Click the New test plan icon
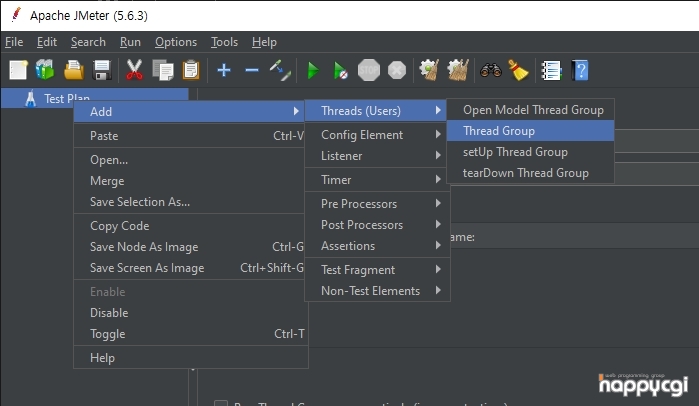The height and width of the screenshot is (406, 699). point(18,70)
